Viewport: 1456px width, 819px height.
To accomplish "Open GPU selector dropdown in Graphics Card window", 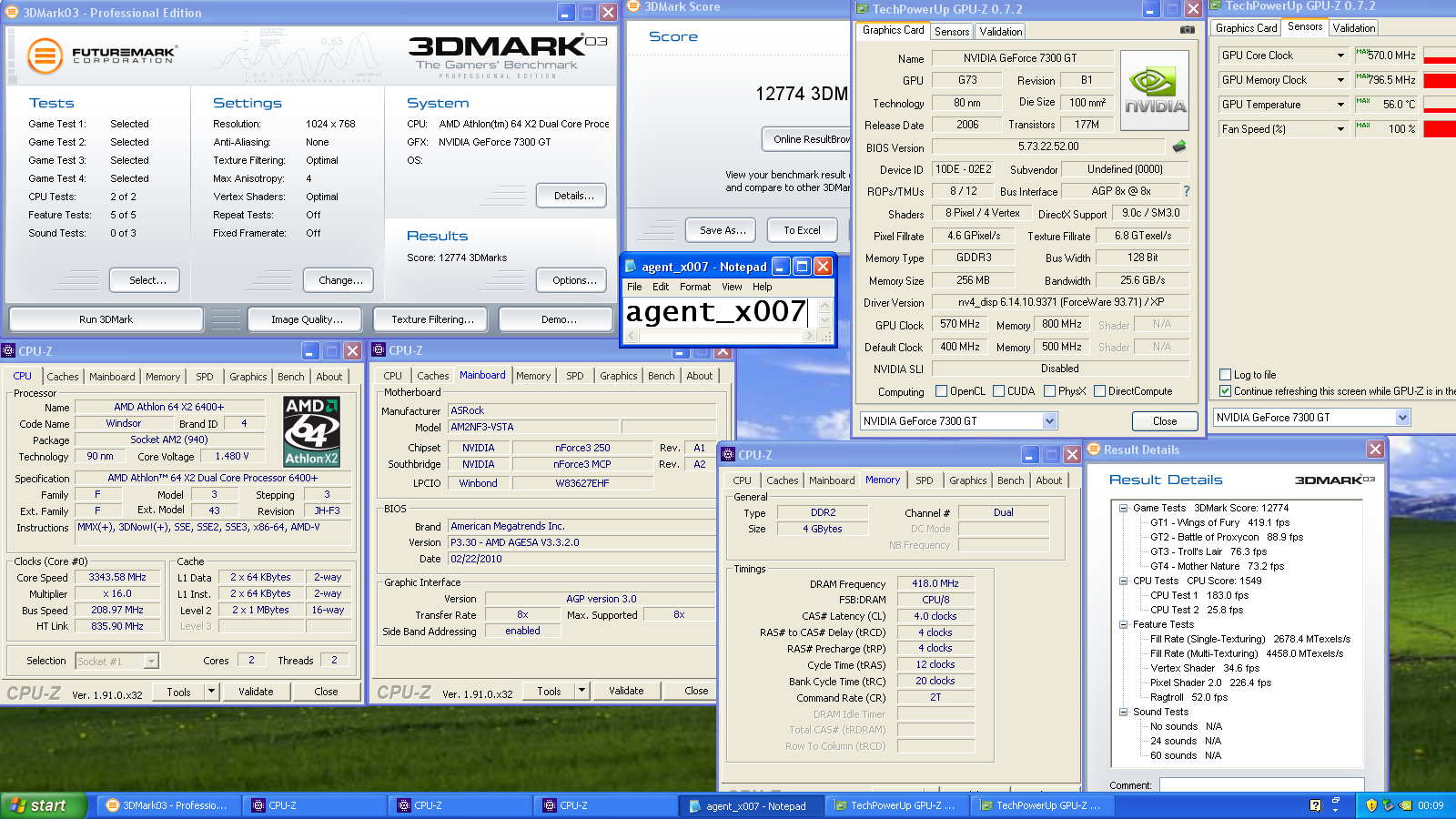I will [1049, 420].
